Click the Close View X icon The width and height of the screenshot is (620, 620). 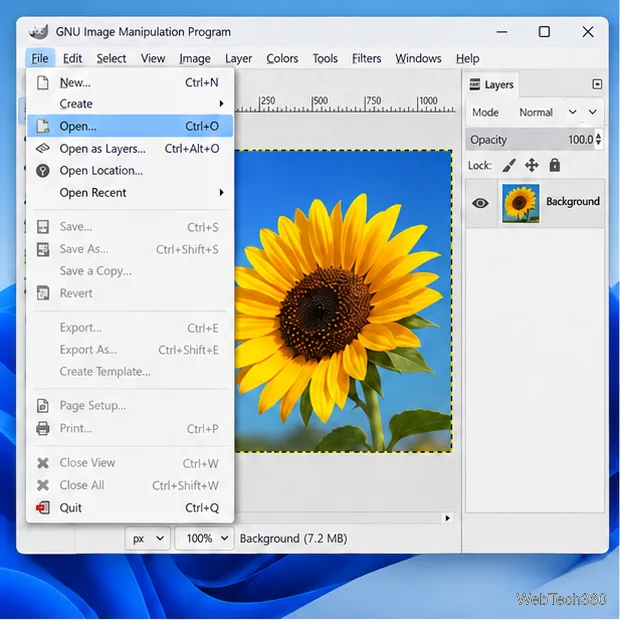coord(42,463)
